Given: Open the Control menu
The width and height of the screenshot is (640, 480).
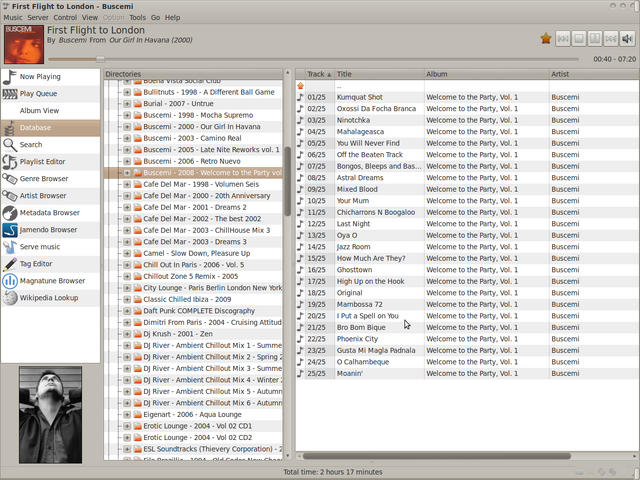Looking at the screenshot, I should click(65, 18).
